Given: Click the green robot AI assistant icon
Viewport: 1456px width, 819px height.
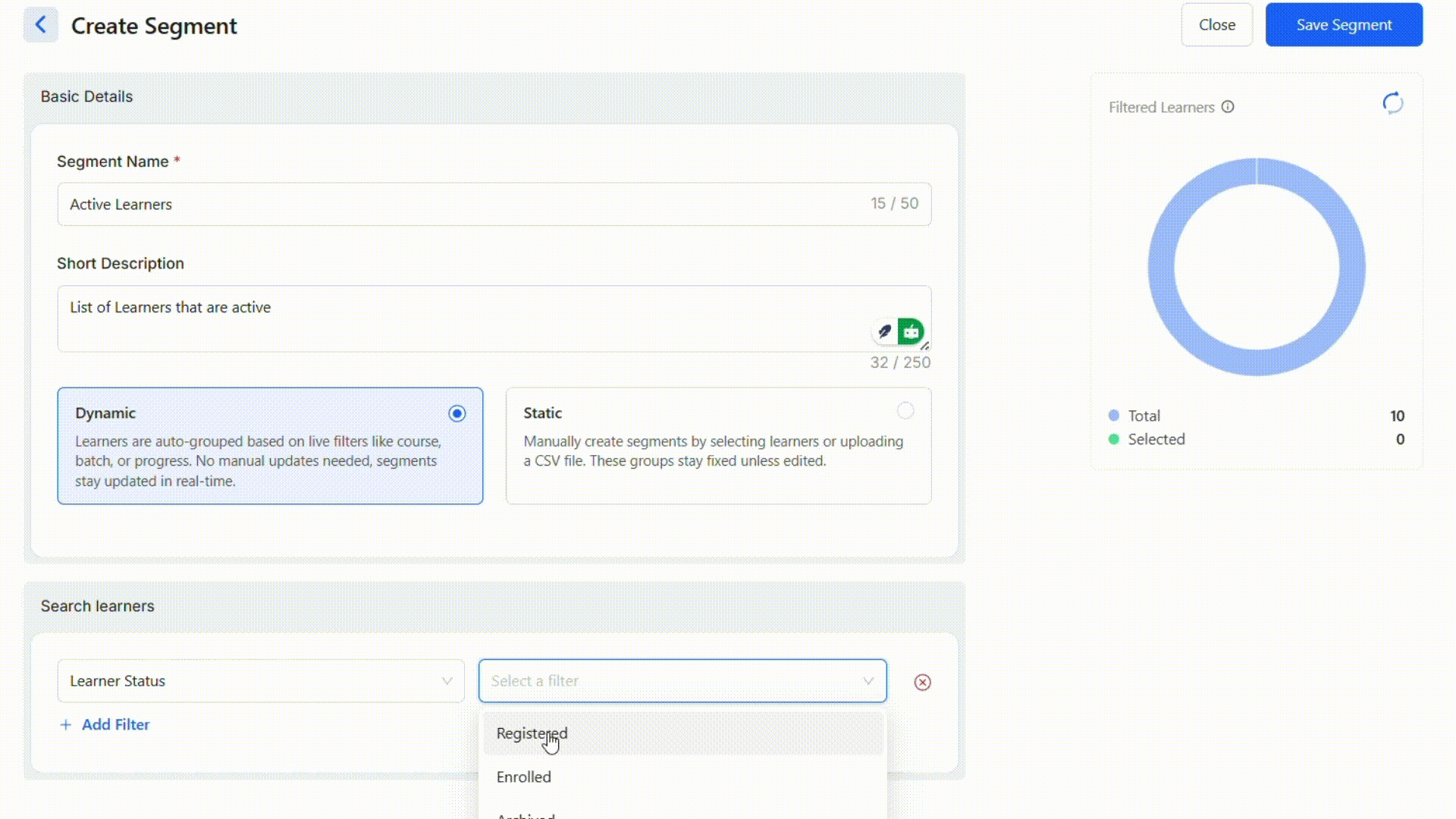Looking at the screenshot, I should pos(911,331).
